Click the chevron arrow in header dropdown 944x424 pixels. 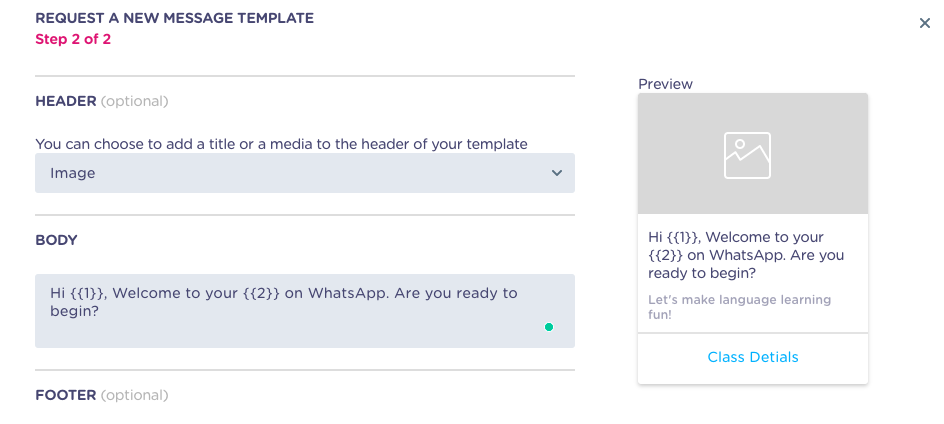point(557,173)
